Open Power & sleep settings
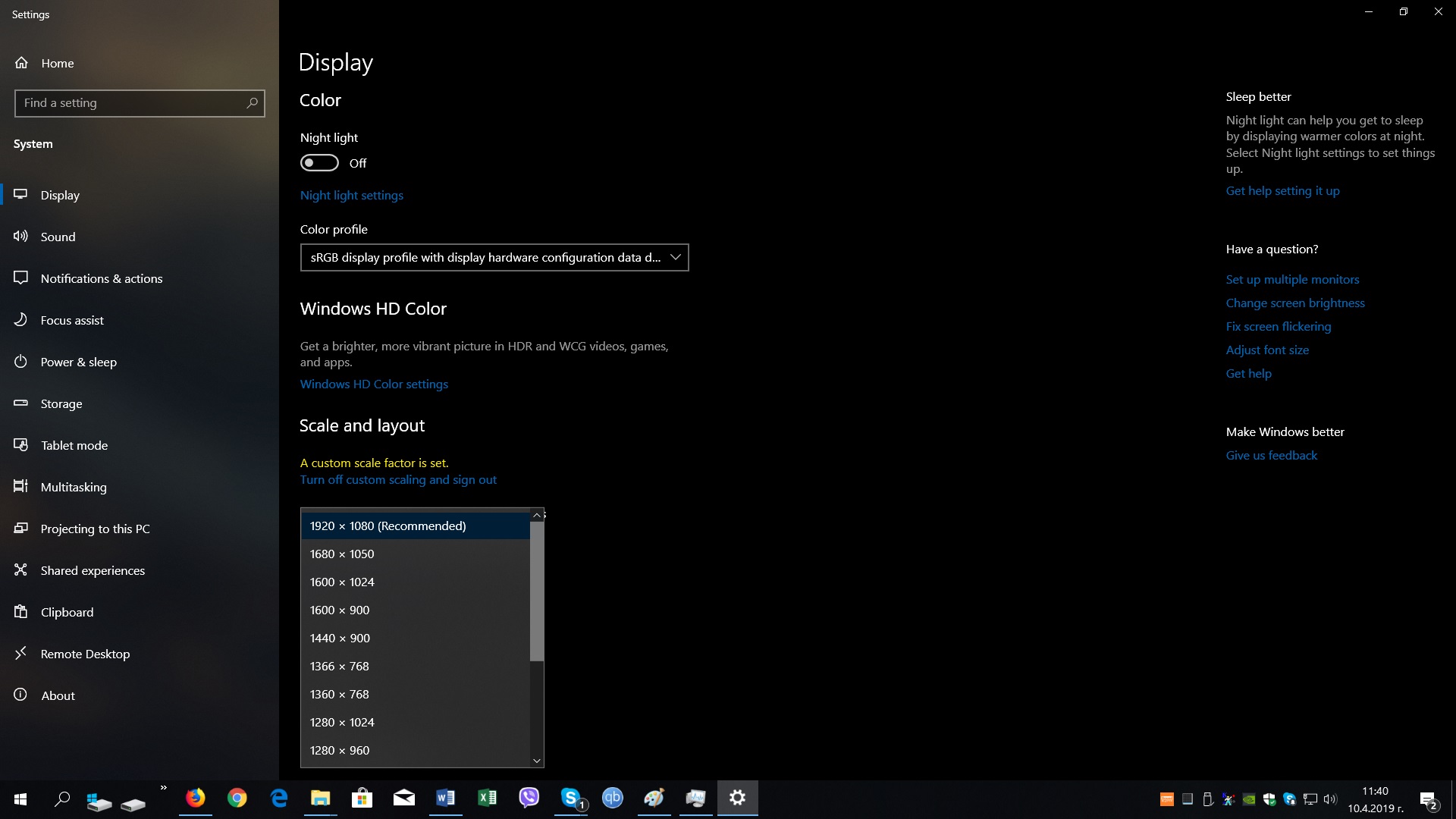The height and width of the screenshot is (819, 1456). (78, 362)
